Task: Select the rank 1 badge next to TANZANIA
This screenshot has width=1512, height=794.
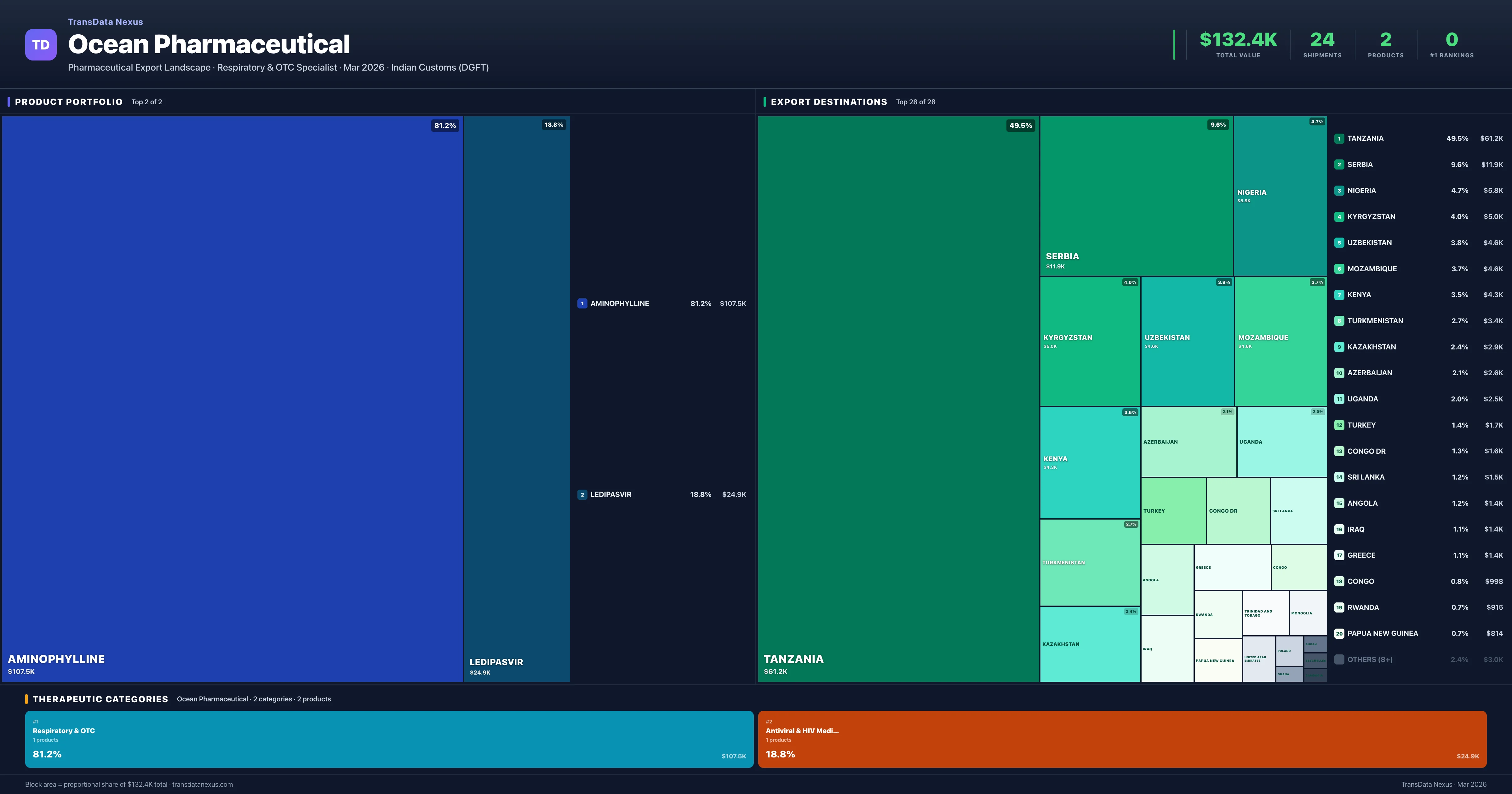Action: pyautogui.click(x=1339, y=138)
